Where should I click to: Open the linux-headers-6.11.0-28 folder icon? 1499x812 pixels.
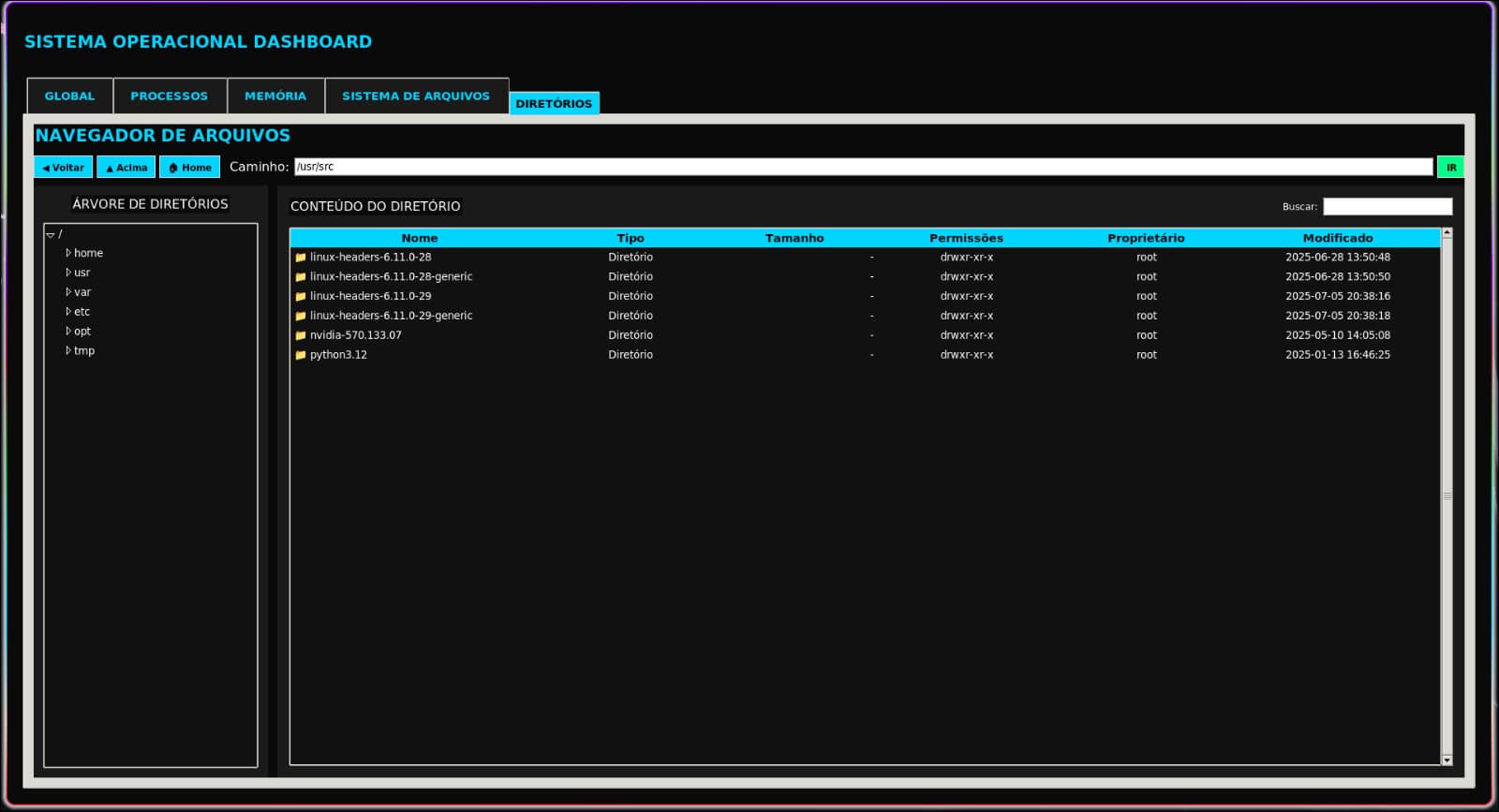[301, 258]
